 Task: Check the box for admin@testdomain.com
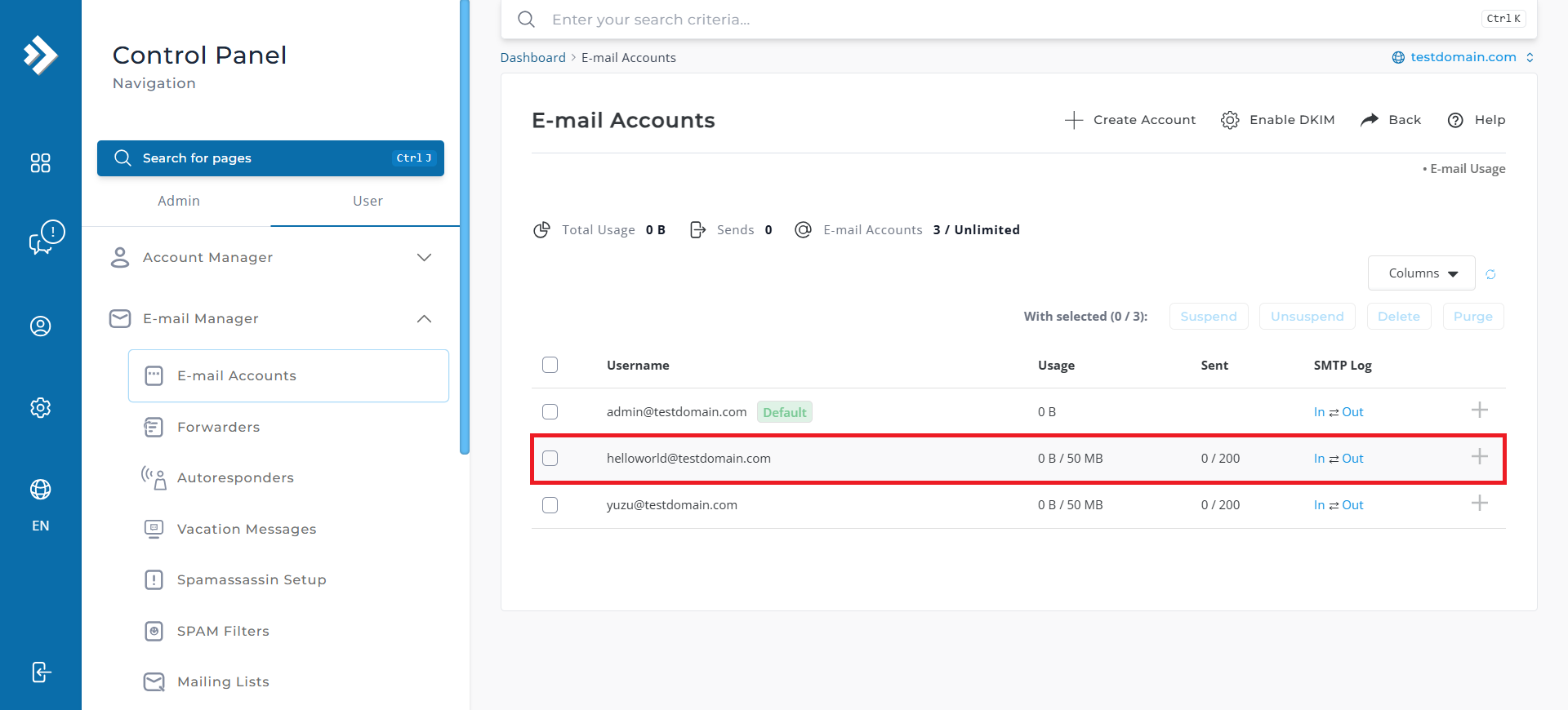click(x=550, y=412)
